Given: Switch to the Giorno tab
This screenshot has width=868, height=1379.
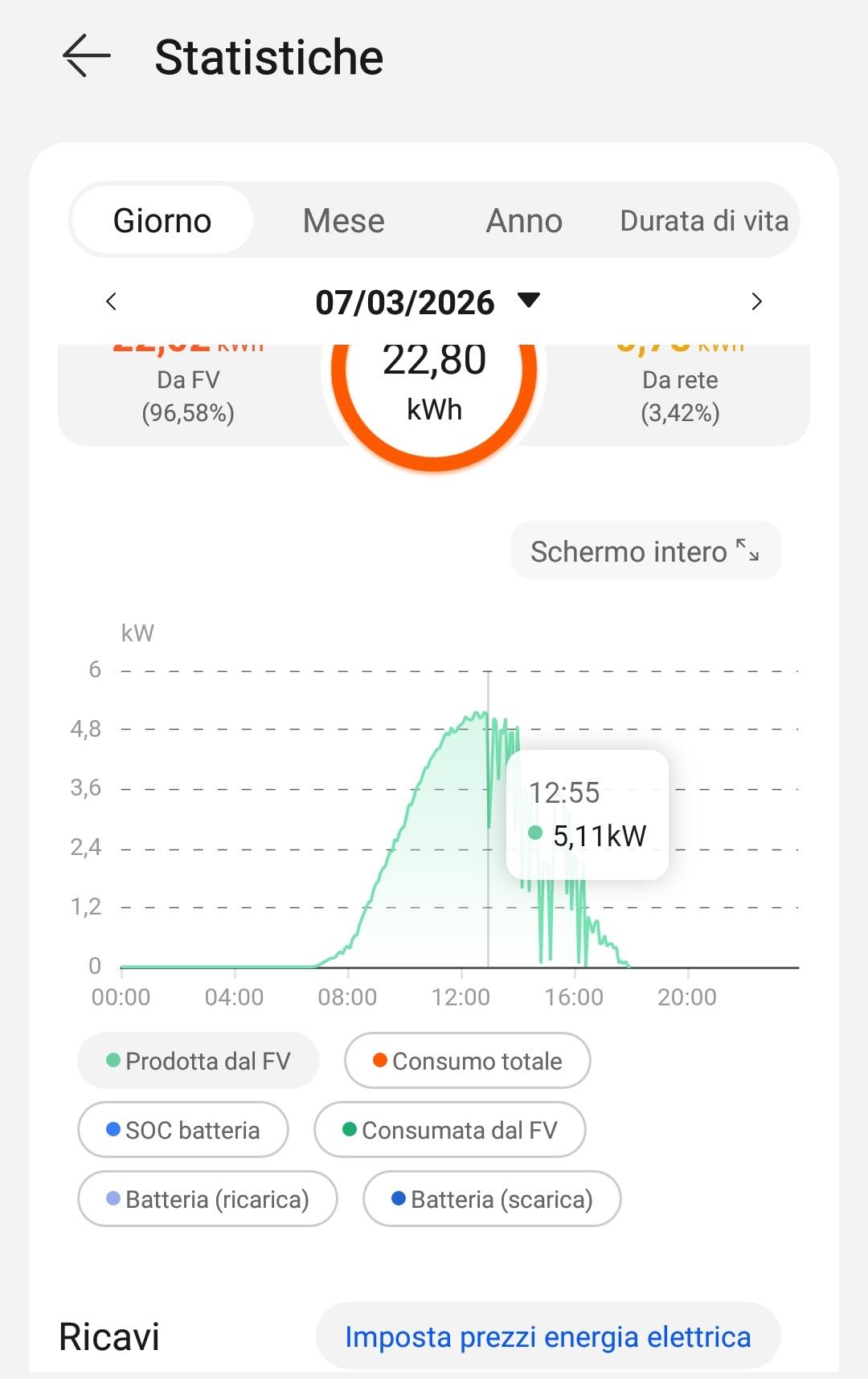Looking at the screenshot, I should click(162, 220).
